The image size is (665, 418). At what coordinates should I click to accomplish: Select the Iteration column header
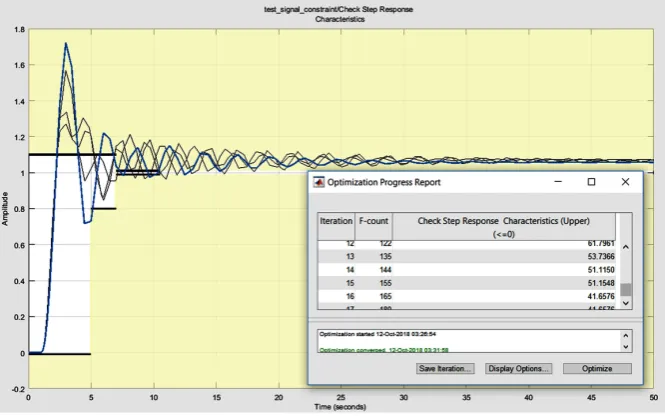point(336,227)
